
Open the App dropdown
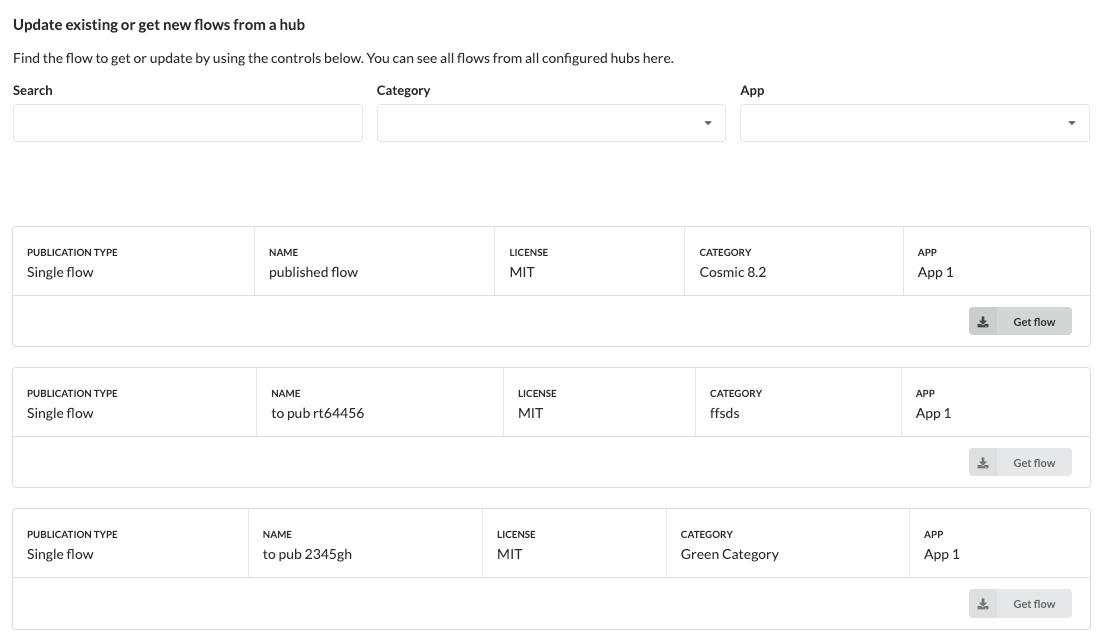point(915,123)
